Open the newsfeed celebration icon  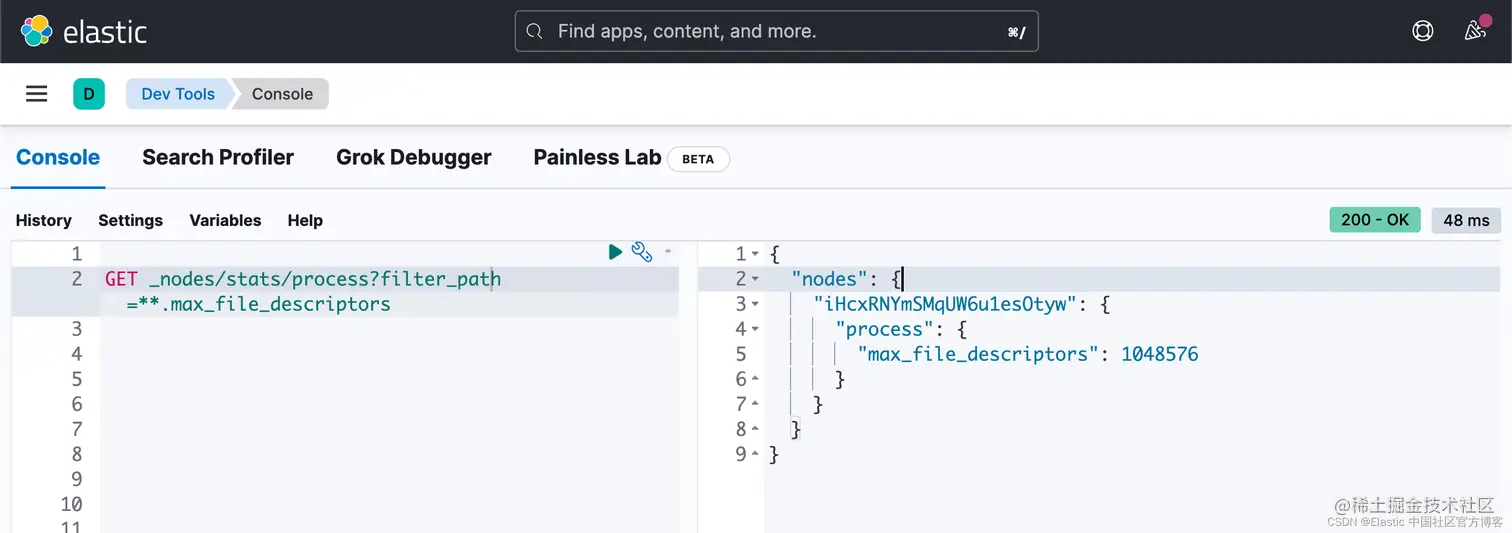tap(1476, 31)
